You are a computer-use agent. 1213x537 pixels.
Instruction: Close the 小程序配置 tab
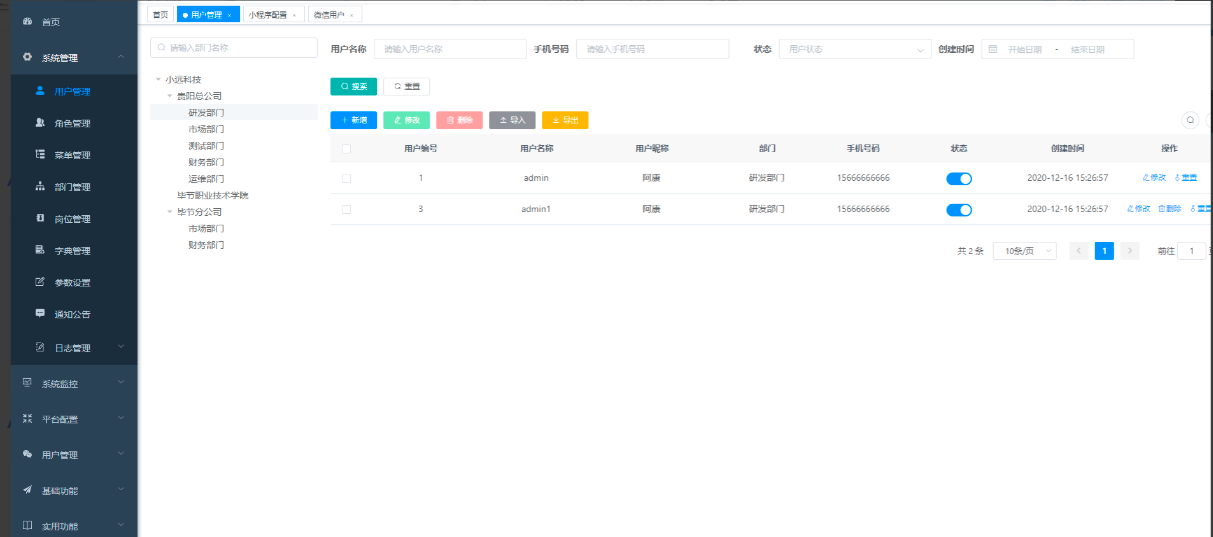click(293, 15)
